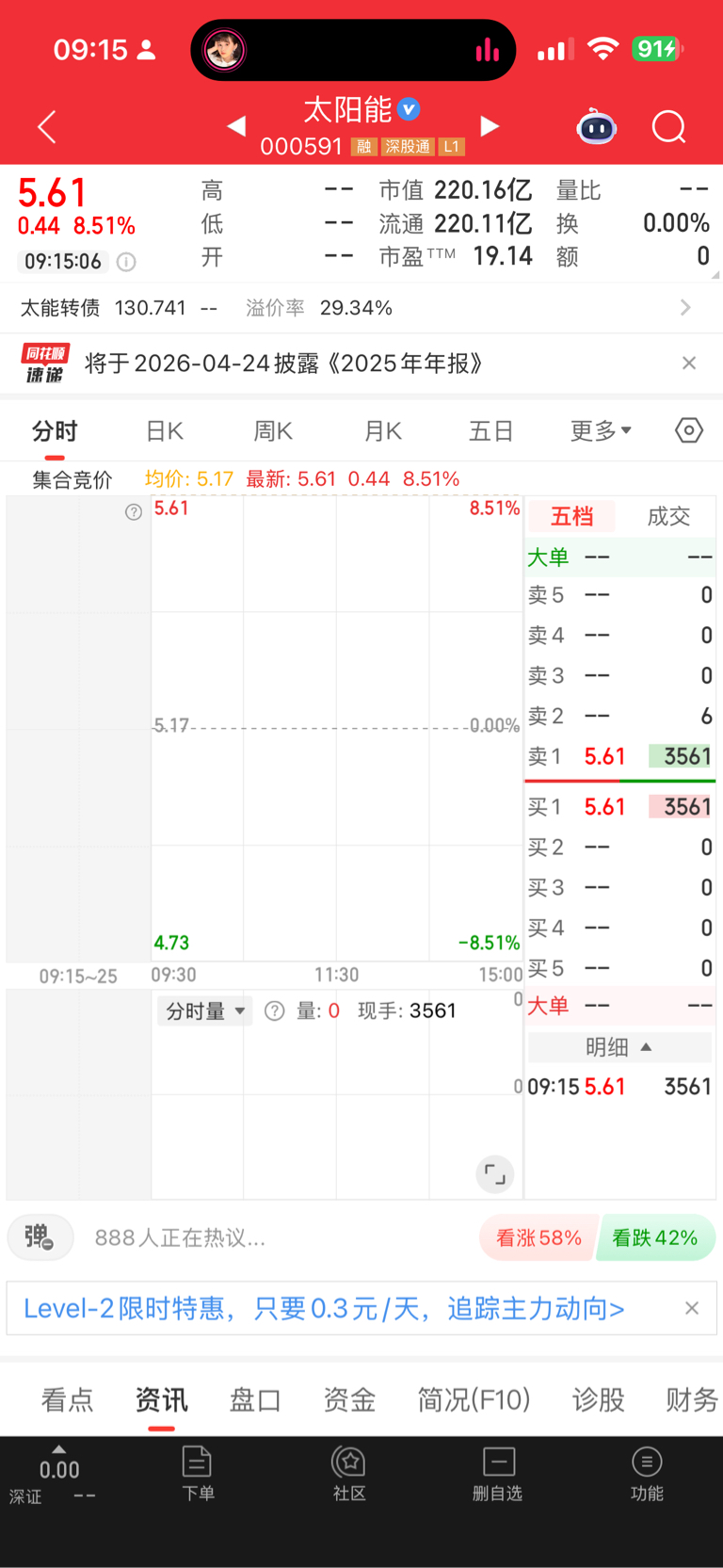Dismiss the 2025年年报 announcement
This screenshot has height=1568, width=723.
click(x=689, y=363)
